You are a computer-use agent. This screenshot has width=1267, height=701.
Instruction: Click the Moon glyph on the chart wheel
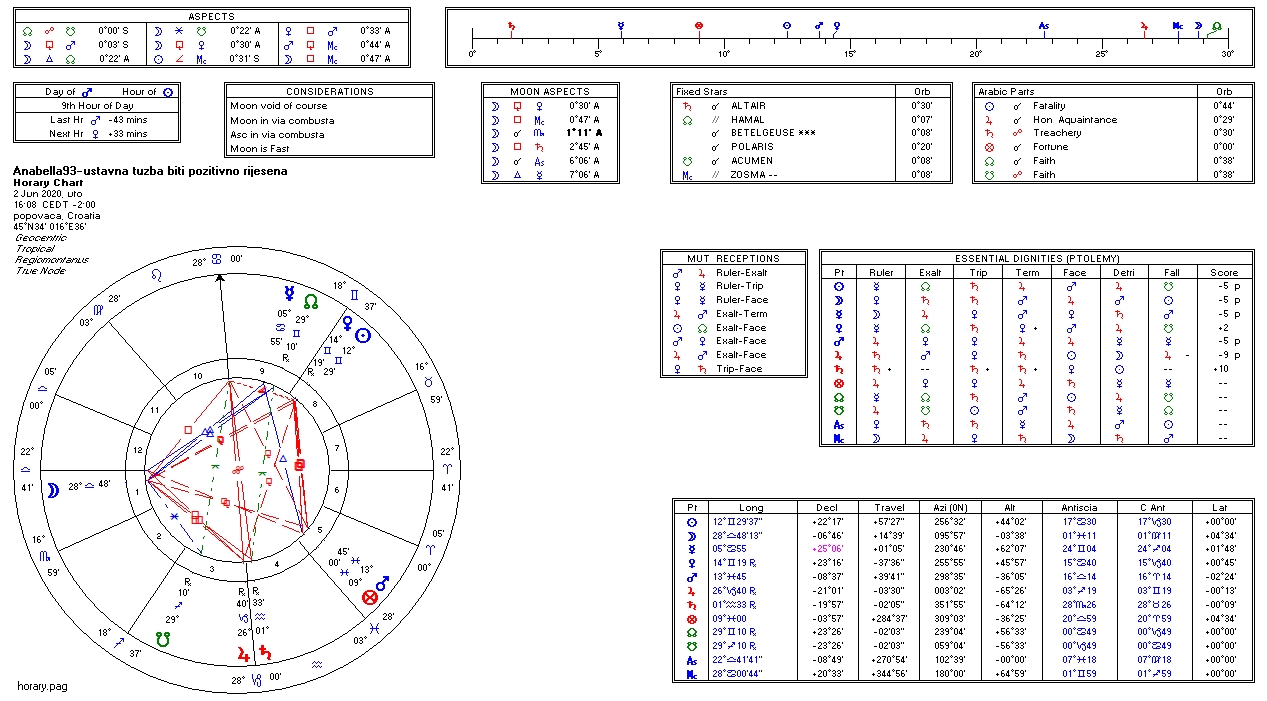pos(51,488)
